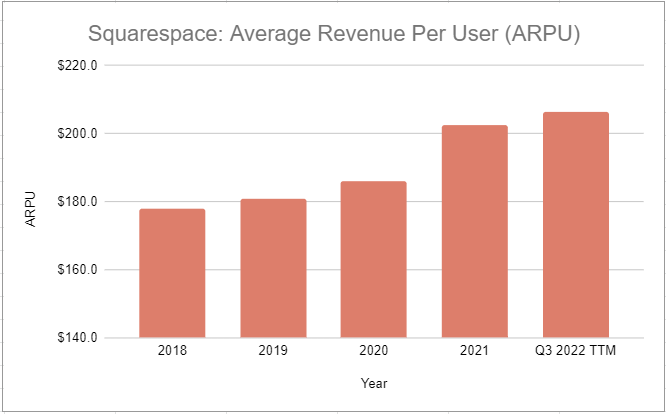Select the 2019 bar
Image resolution: width=666 pixels, height=414 pixels.
[273, 268]
